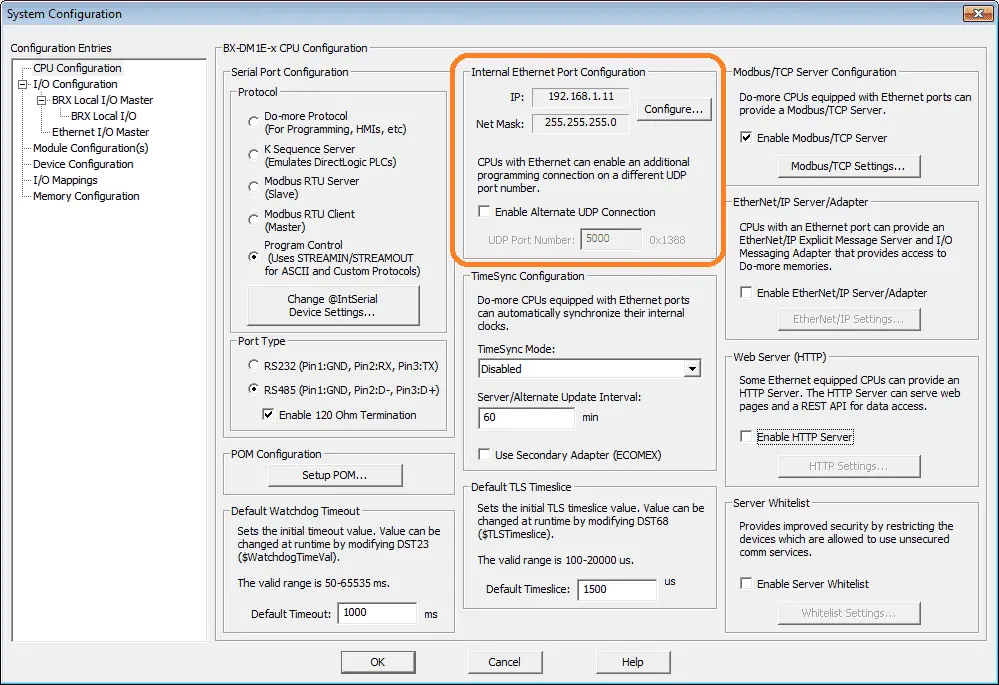Click the IP address field
The width and height of the screenshot is (999, 685).
[x=580, y=97]
